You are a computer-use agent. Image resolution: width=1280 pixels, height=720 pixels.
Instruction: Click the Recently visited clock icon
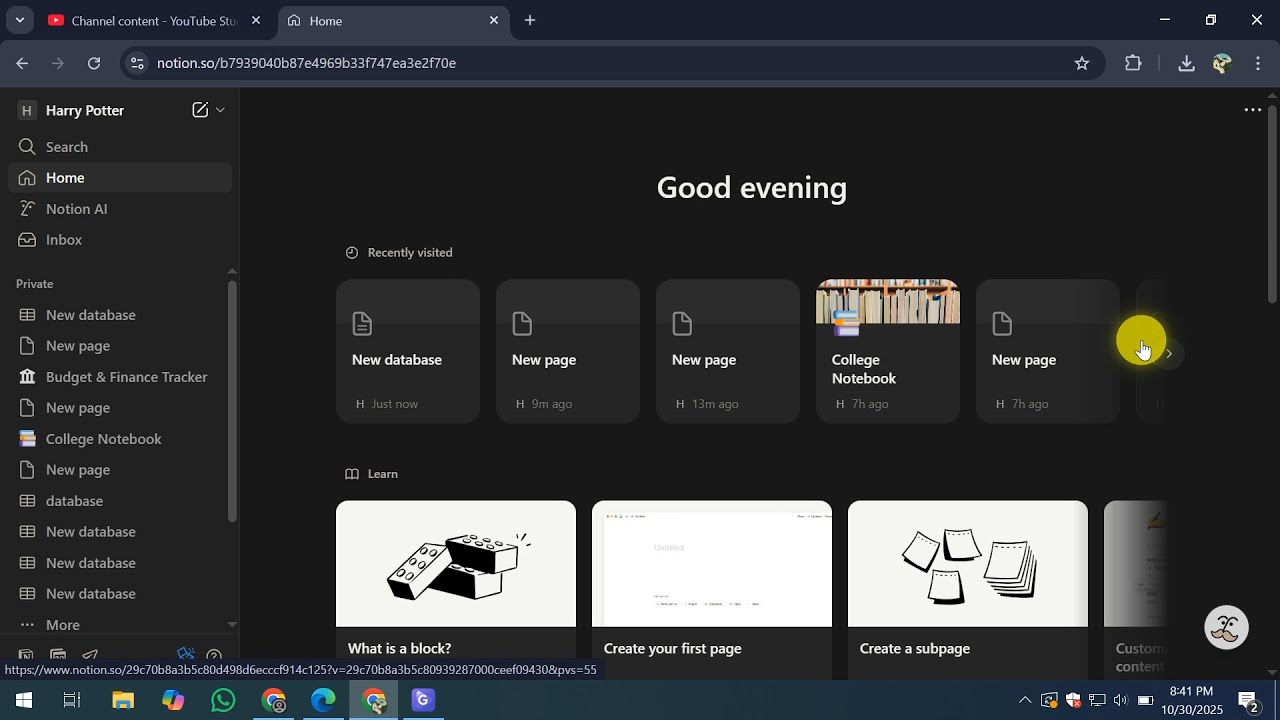tap(351, 253)
